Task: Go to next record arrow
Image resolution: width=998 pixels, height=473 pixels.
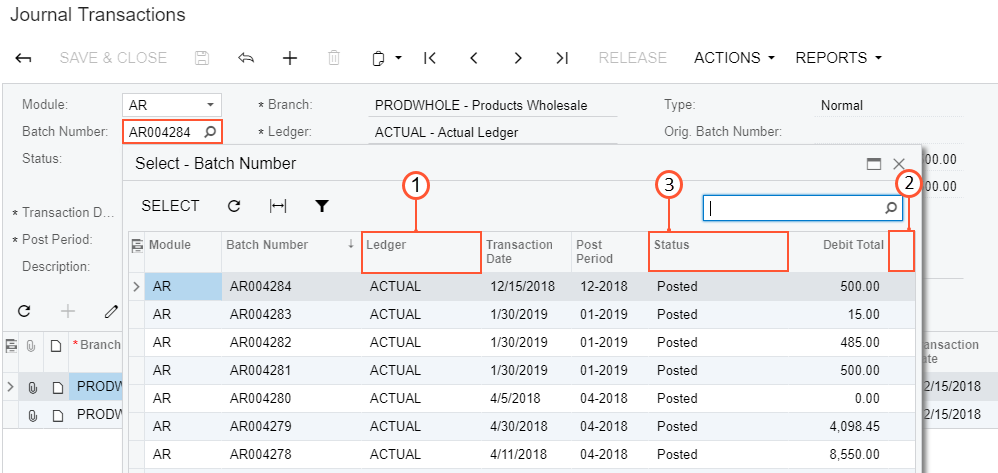Action: [518, 58]
